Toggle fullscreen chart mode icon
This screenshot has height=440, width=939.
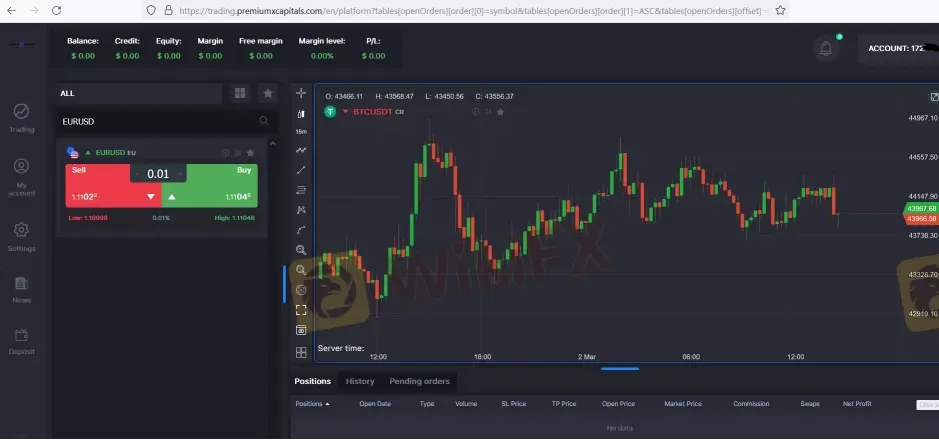pyautogui.click(x=301, y=310)
